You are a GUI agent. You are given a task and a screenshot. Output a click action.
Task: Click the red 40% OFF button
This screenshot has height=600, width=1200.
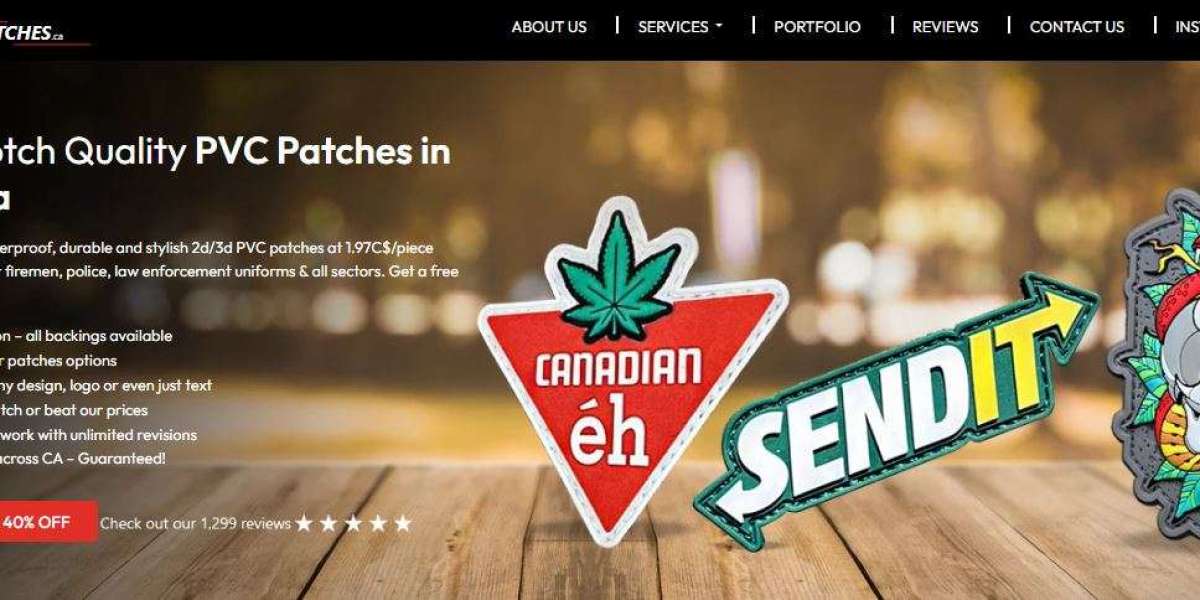pos(48,522)
